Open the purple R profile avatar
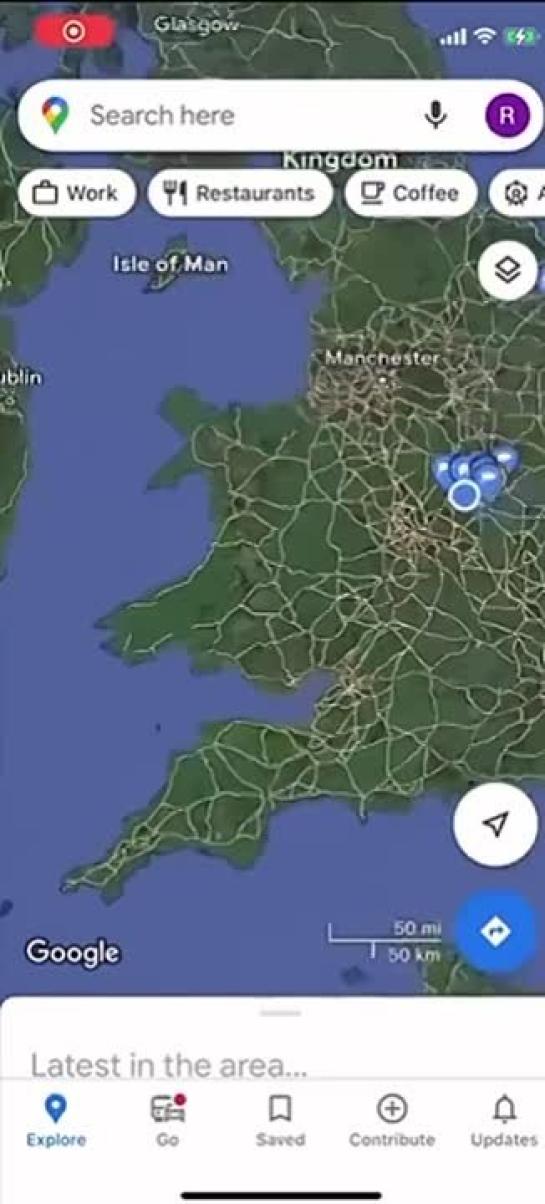Viewport: 545px width, 1204px height. 507,116
